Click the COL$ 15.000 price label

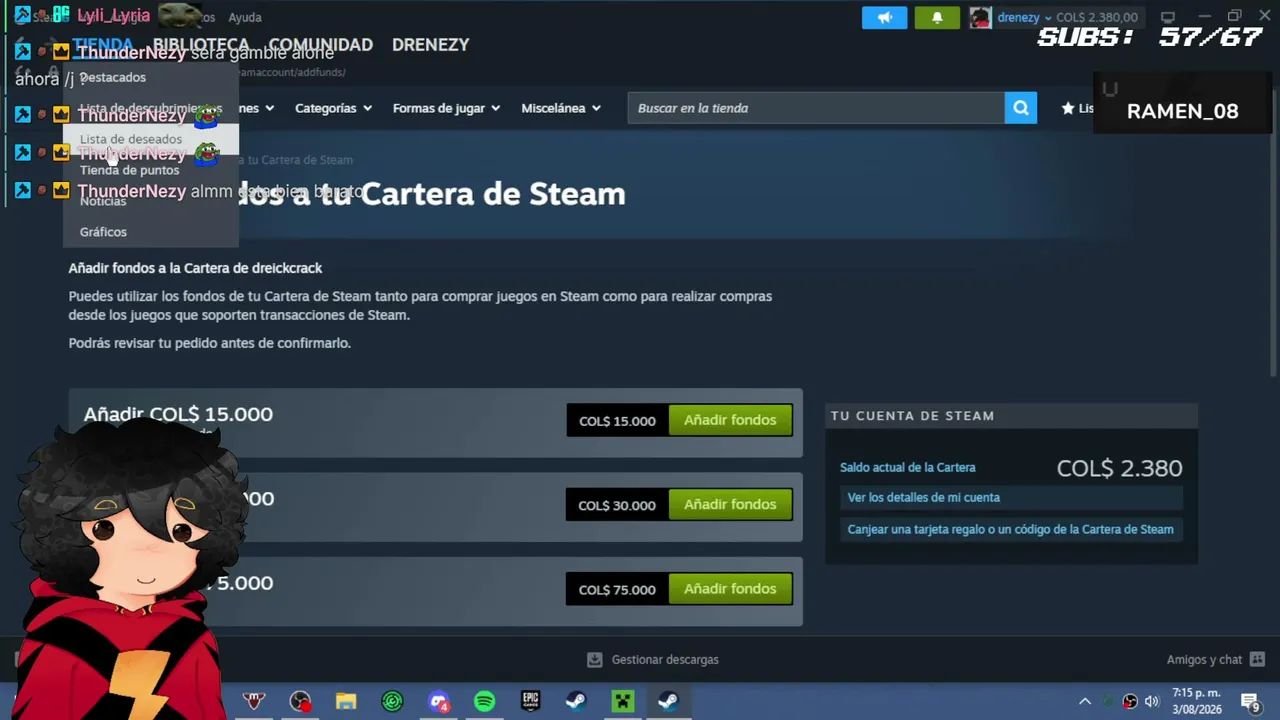[617, 421]
